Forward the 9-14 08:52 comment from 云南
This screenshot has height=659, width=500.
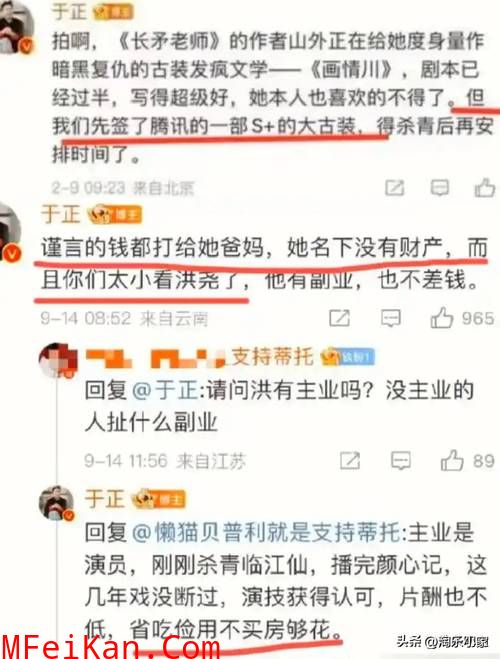(x=339, y=319)
